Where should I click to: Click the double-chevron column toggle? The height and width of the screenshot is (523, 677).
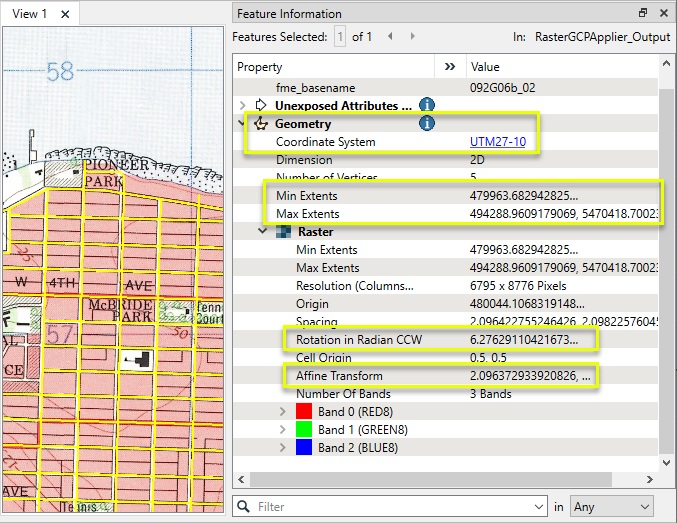[450, 67]
